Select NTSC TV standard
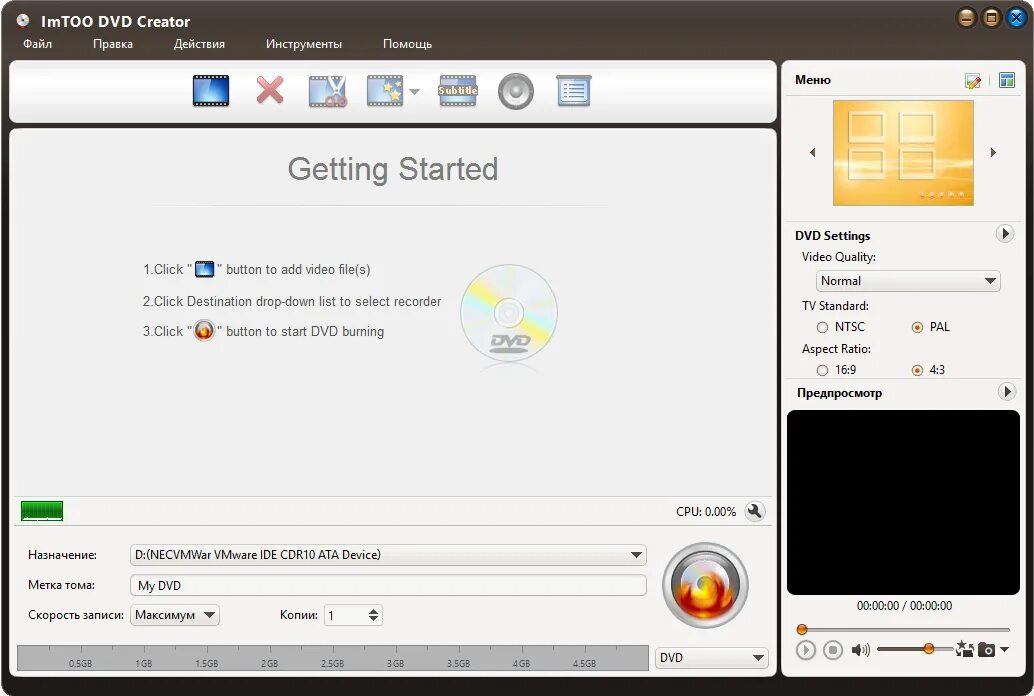The image size is (1034, 696). click(822, 327)
